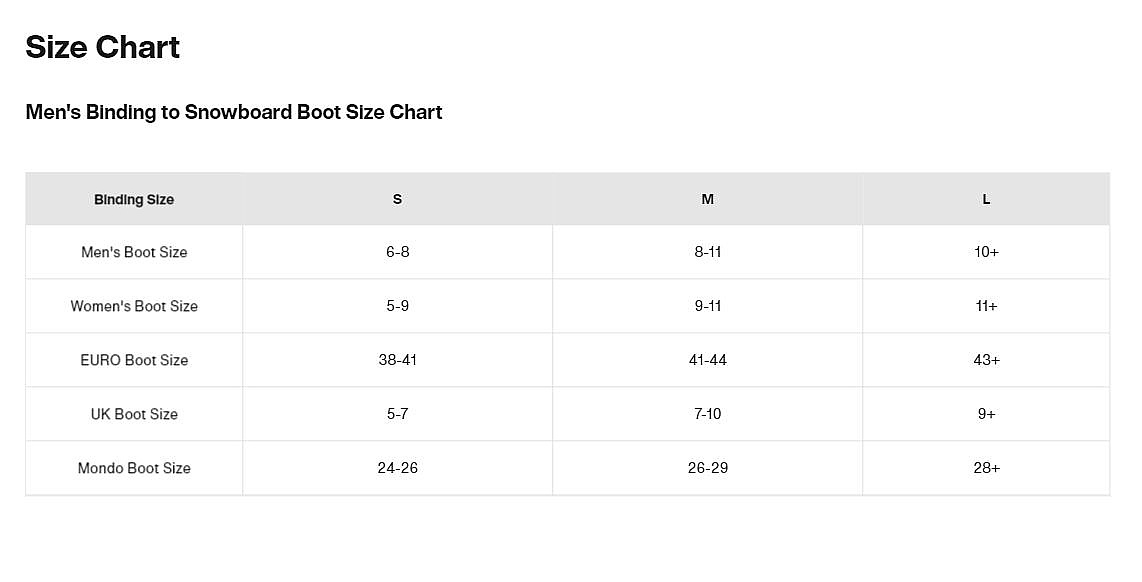Image resolution: width=1142 pixels, height=582 pixels.
Task: Select the men's medium cell "8-11"
Action: pyautogui.click(x=707, y=252)
